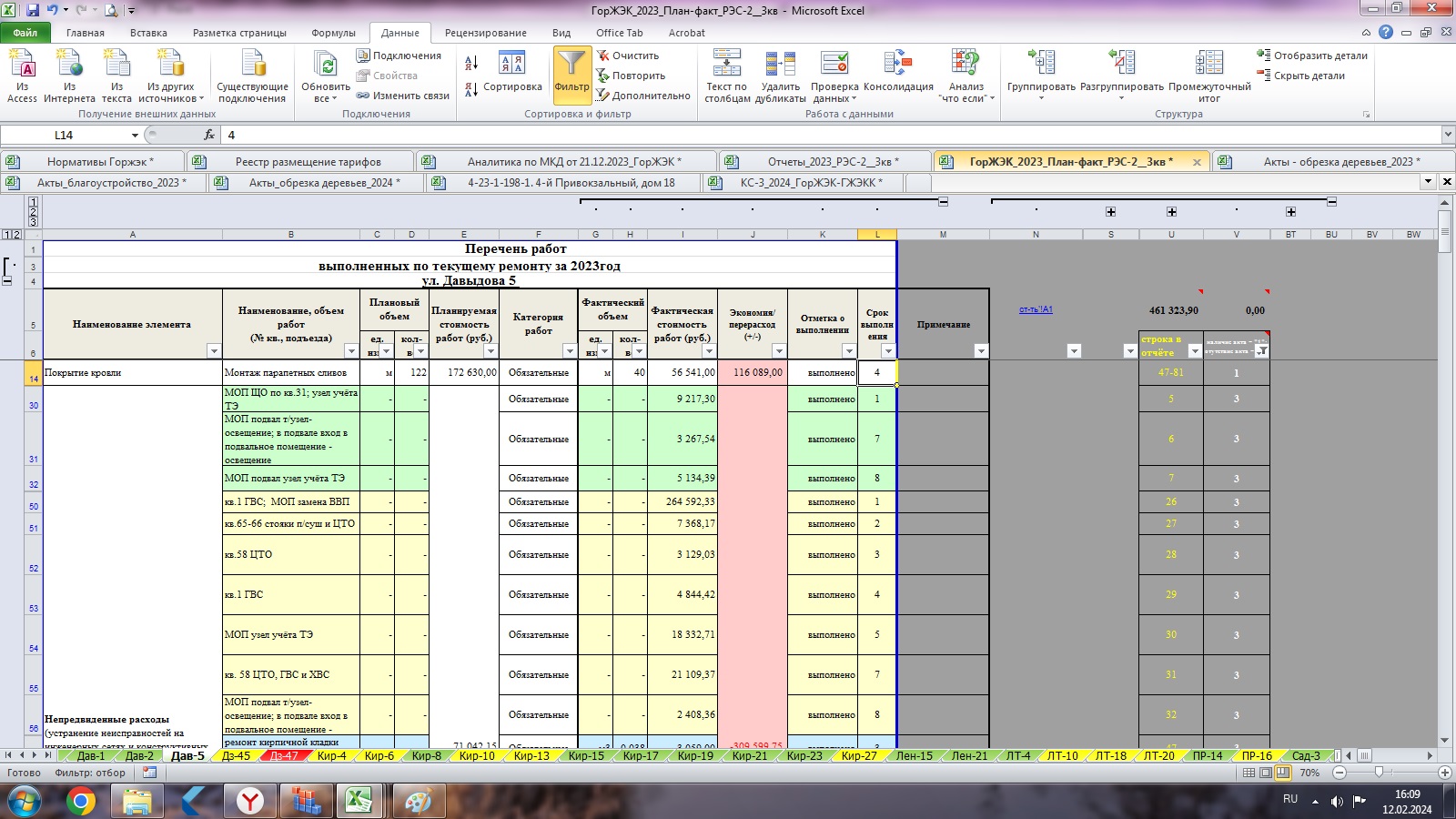
Task: Click Изменить связи in the ribbon
Action: (402, 96)
